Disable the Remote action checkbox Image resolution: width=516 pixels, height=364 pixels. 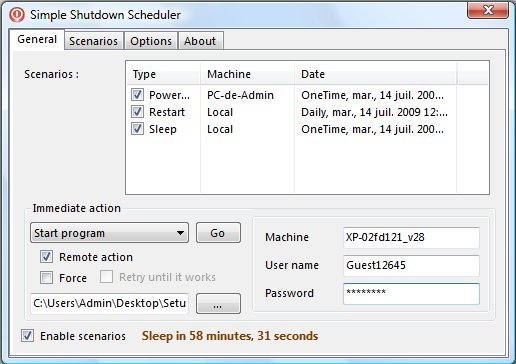click(x=46, y=257)
